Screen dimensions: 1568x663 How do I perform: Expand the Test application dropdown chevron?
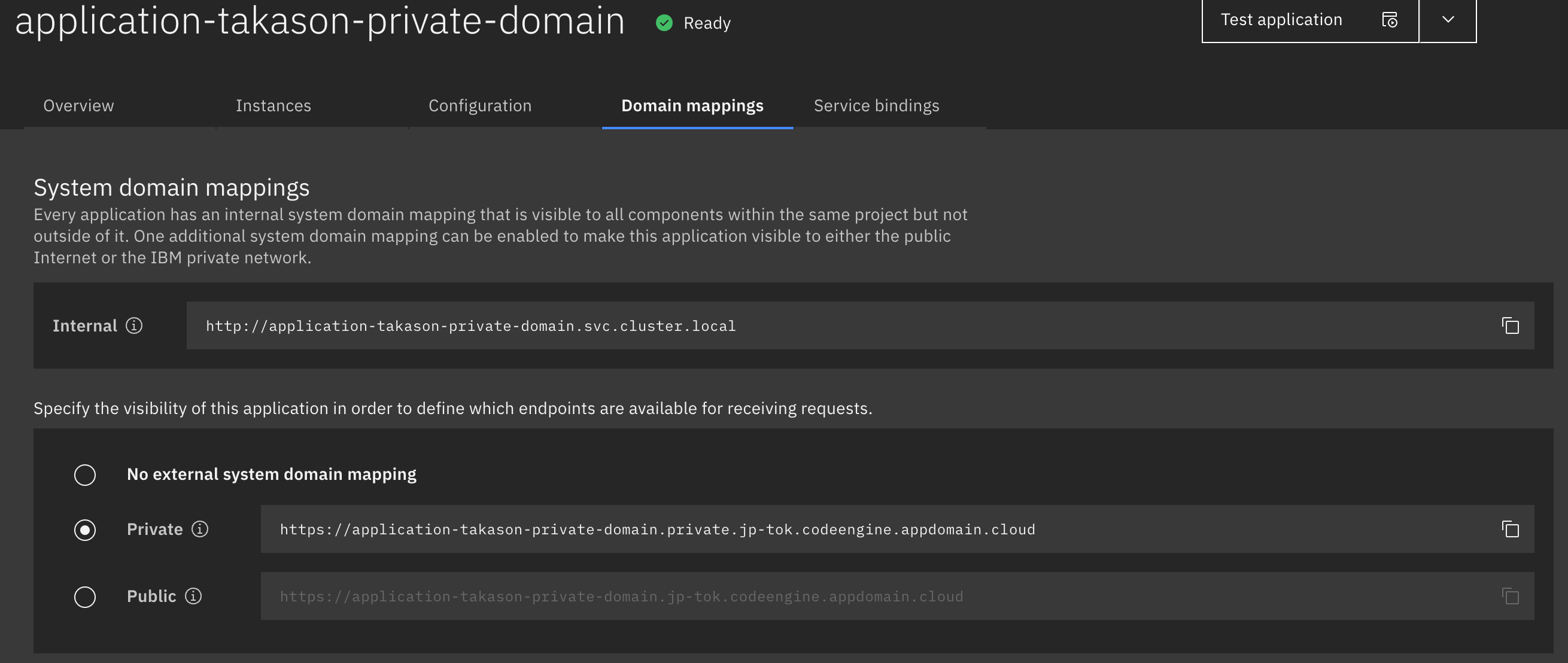coord(1448,20)
